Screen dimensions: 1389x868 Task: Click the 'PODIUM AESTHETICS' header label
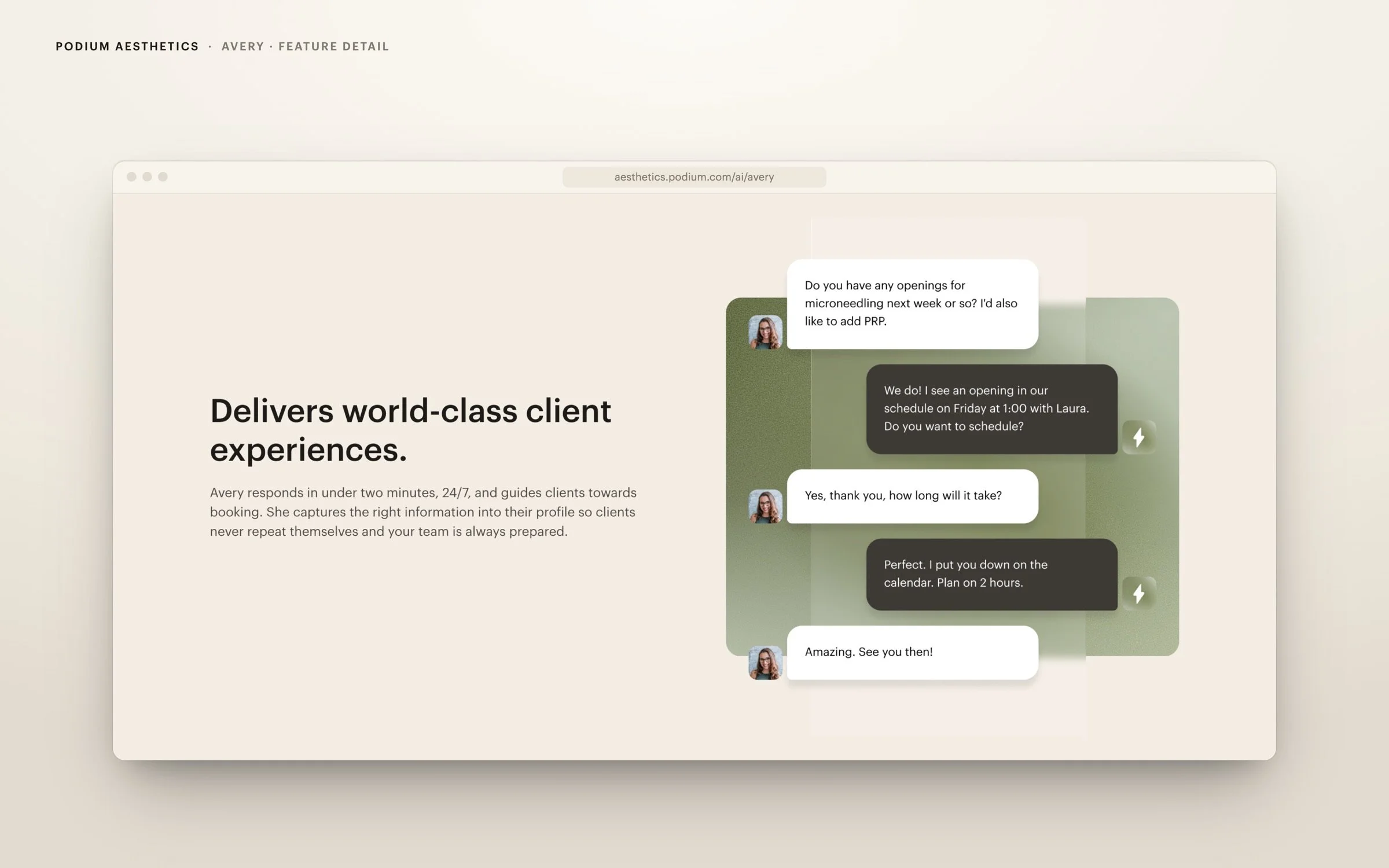click(x=127, y=46)
